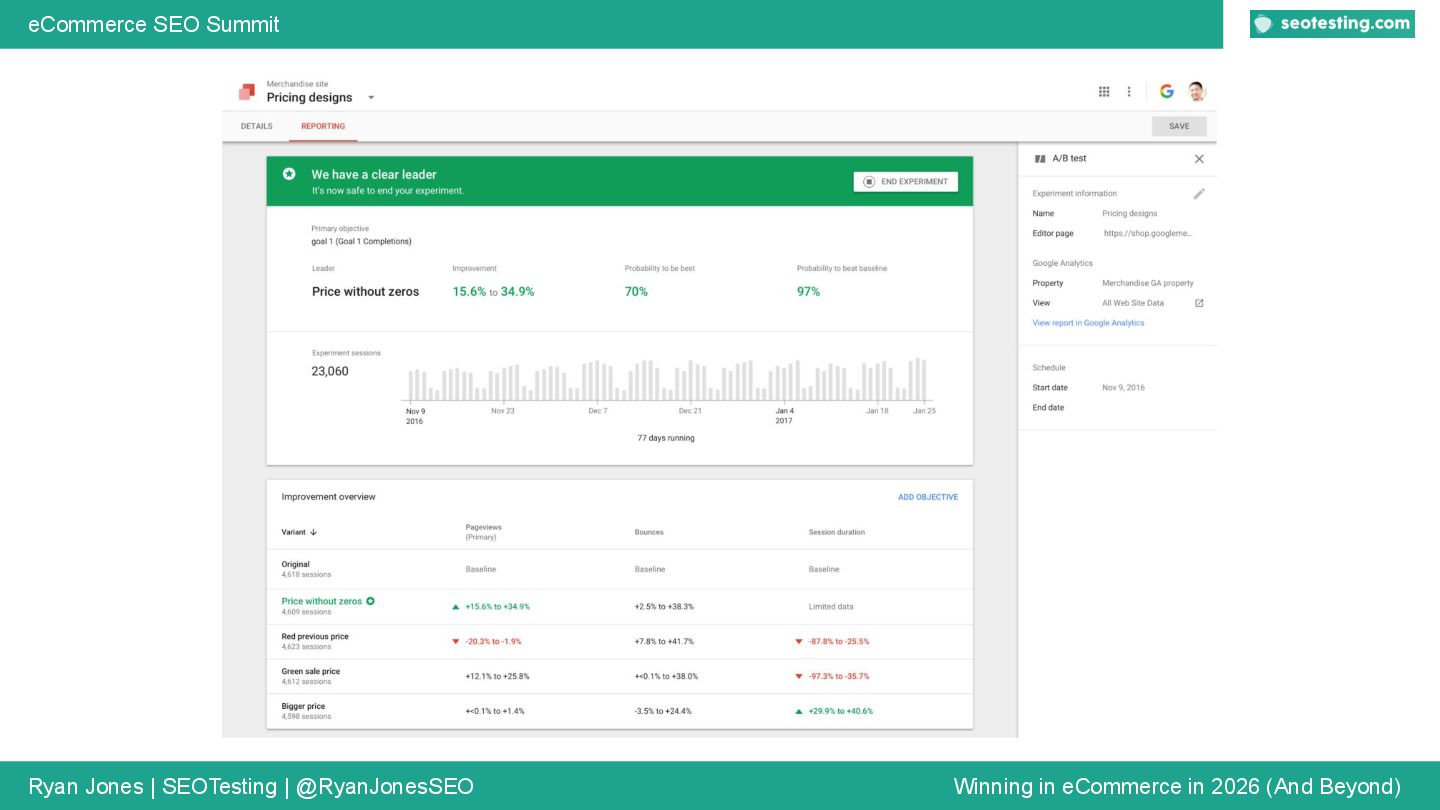Open View report in Google Analytics link
This screenshot has width=1440, height=810.
pos(1088,323)
